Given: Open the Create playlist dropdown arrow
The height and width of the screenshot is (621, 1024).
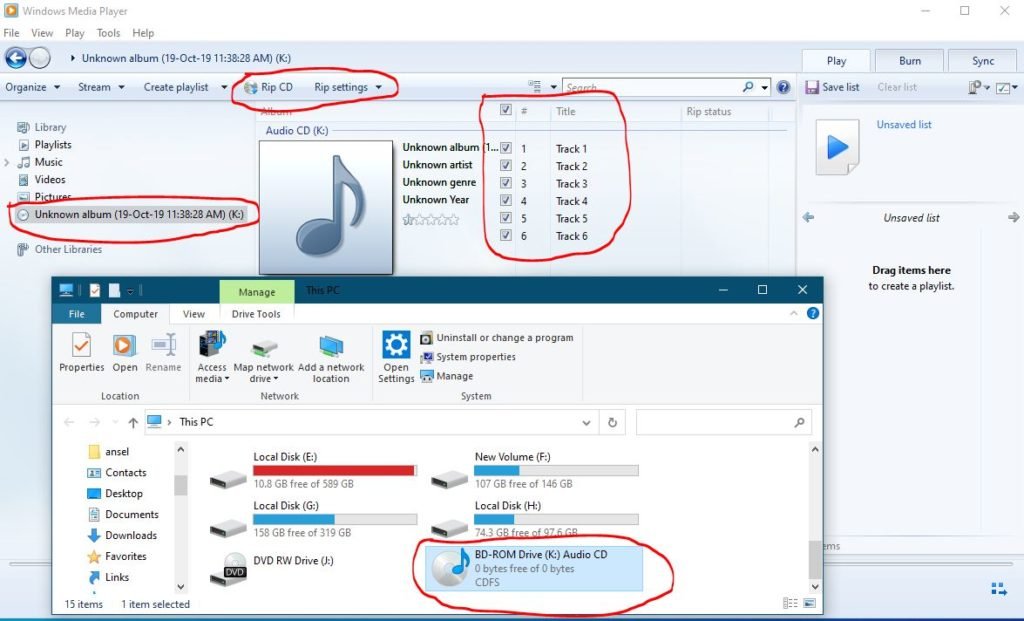Looking at the screenshot, I should point(224,87).
